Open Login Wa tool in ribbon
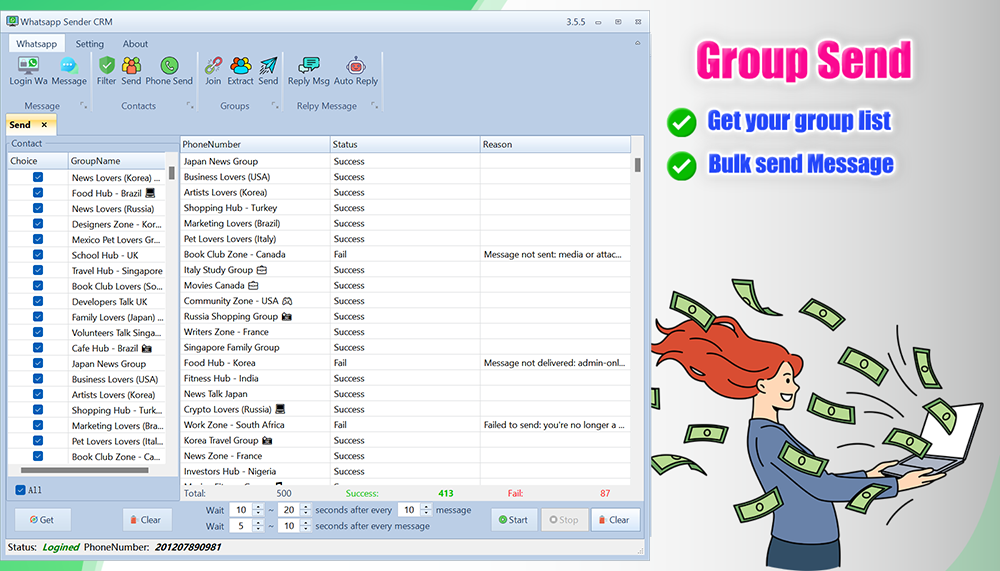Viewport: 1000px width, 571px height. click(28, 70)
